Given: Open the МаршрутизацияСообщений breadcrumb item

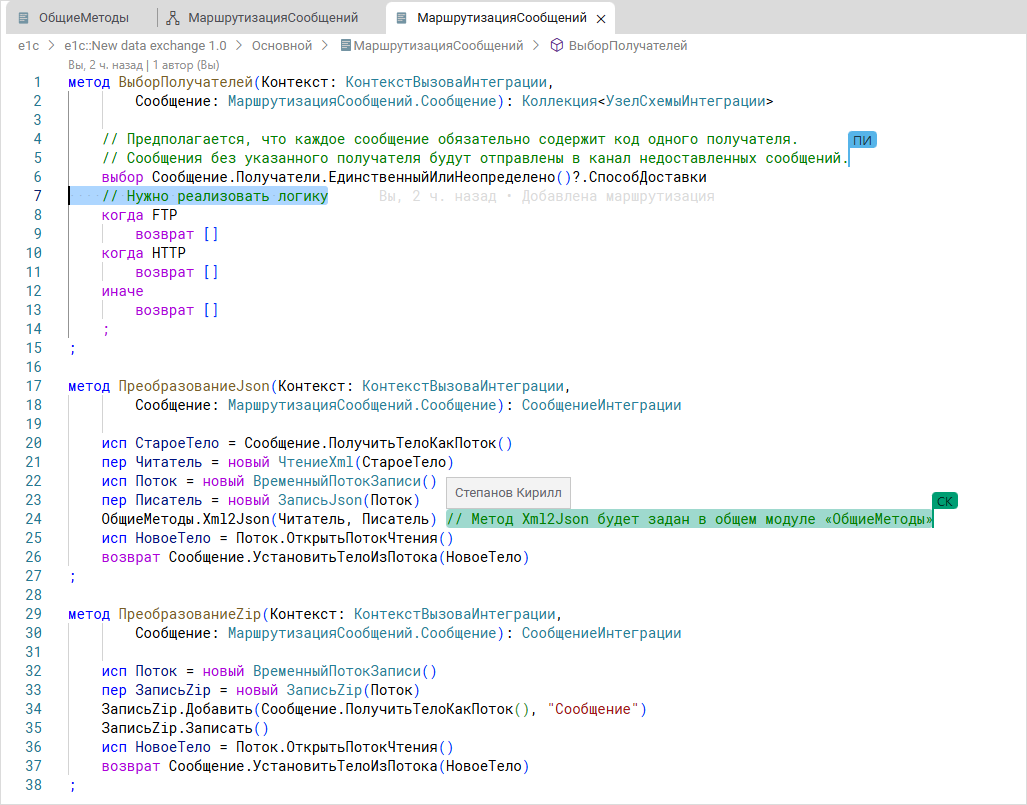Looking at the screenshot, I should coord(438,46).
